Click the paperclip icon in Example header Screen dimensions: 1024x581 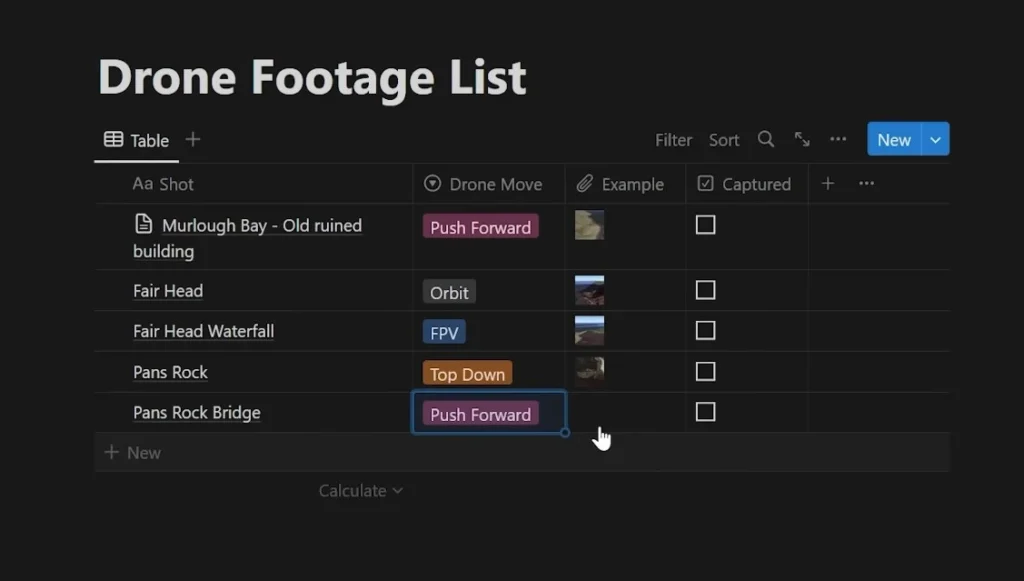(584, 183)
